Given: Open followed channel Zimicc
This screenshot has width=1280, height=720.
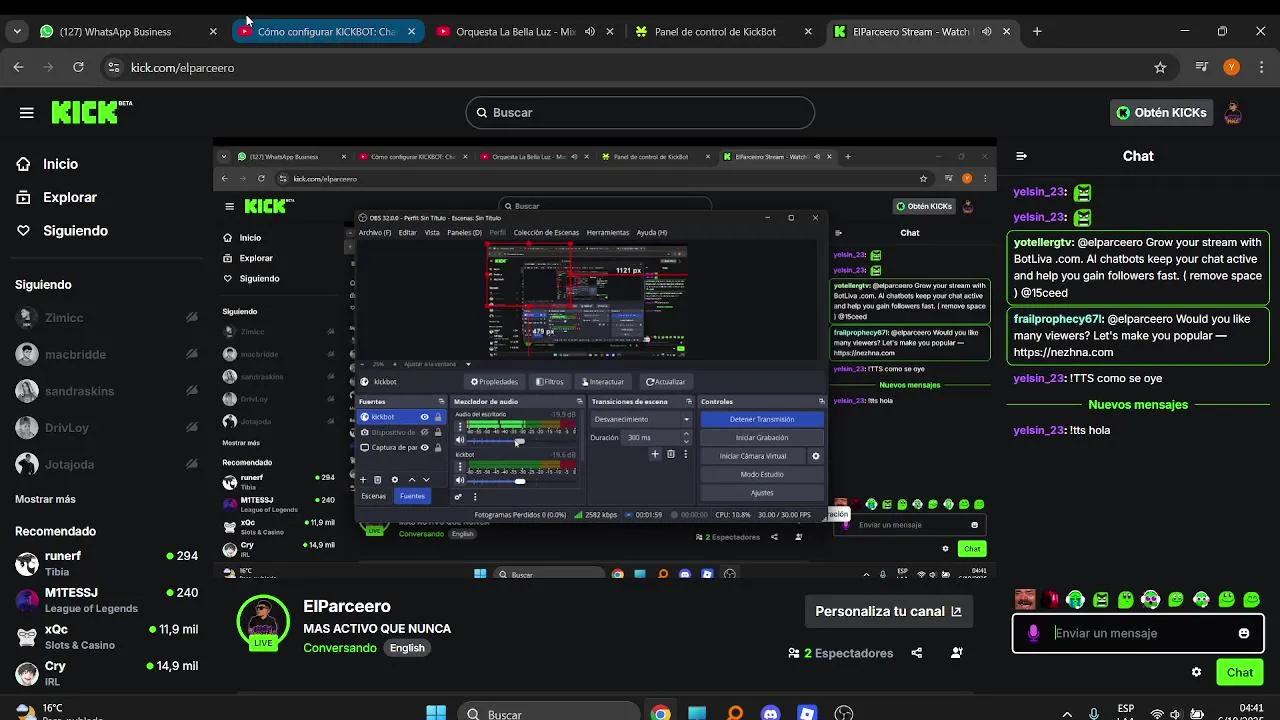Looking at the screenshot, I should point(105,318).
